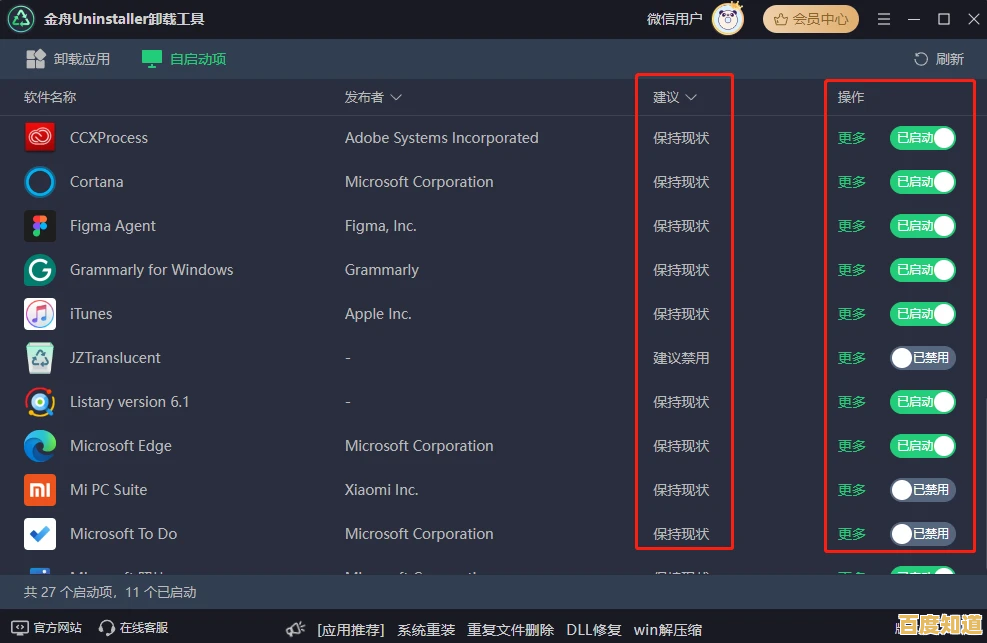Switch to the 卸载应用 tab
987x643 pixels.
tap(69, 59)
